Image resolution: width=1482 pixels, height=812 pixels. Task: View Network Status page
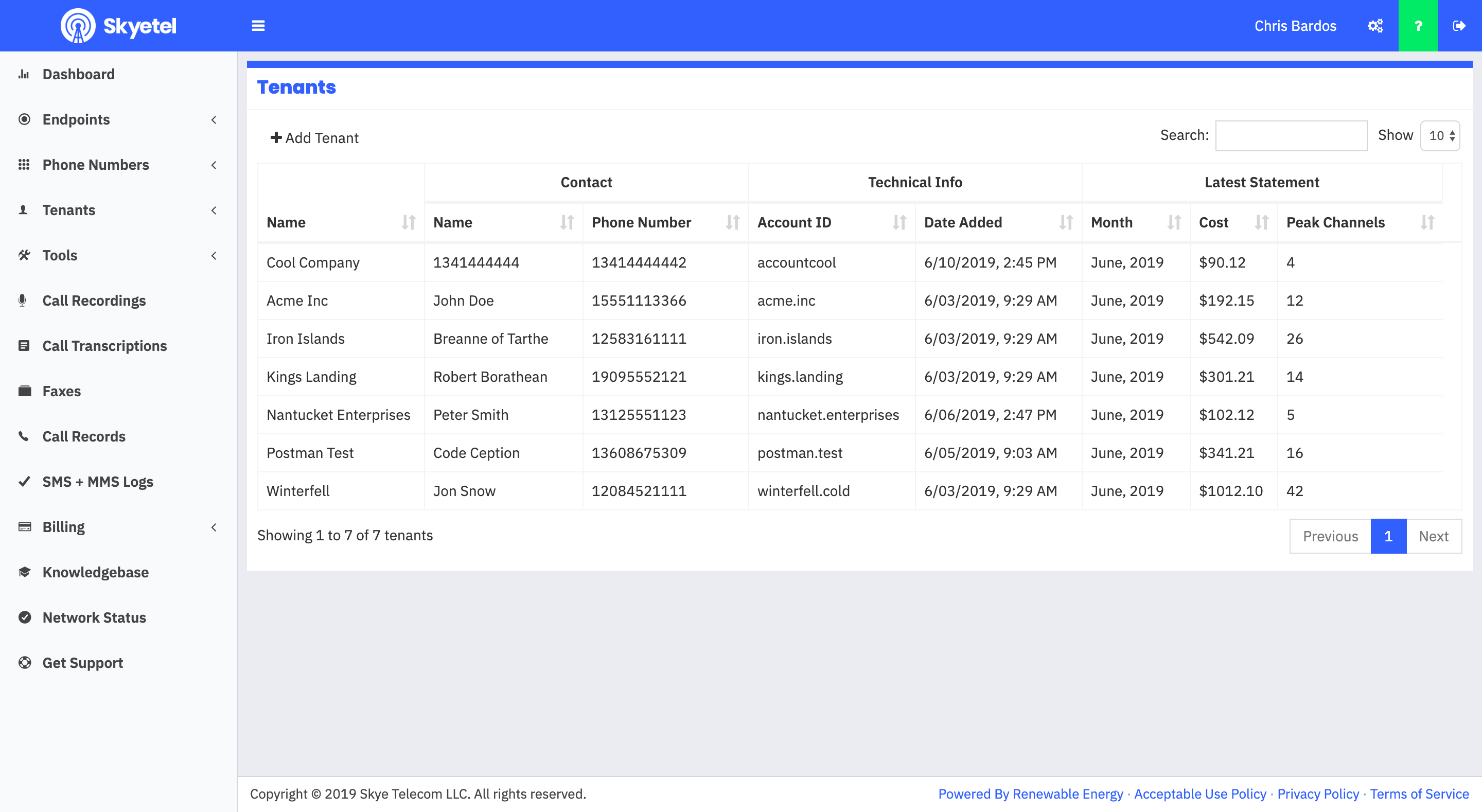(x=94, y=617)
